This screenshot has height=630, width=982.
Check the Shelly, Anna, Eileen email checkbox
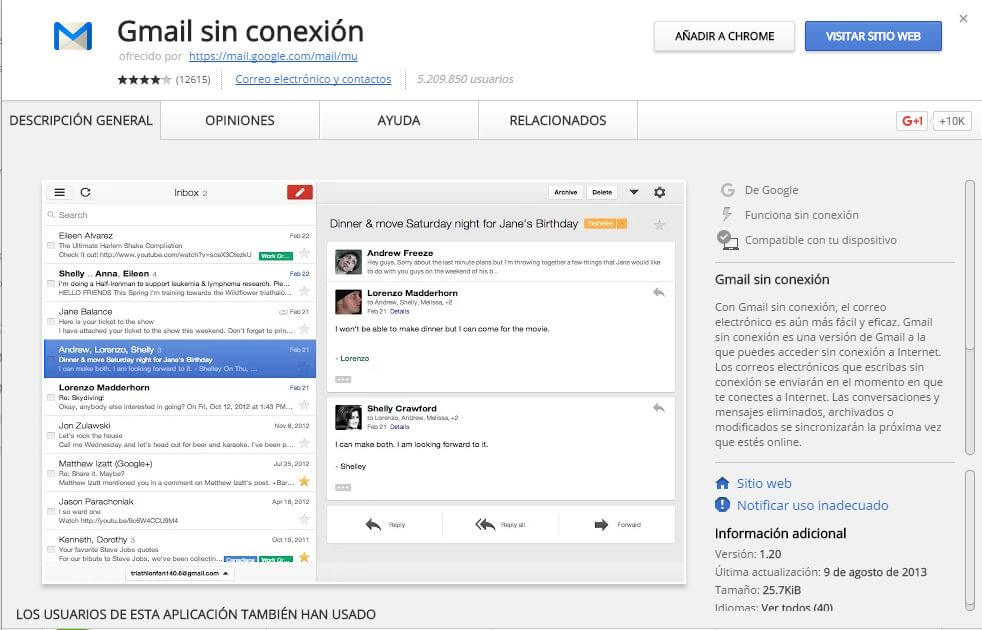[51, 284]
